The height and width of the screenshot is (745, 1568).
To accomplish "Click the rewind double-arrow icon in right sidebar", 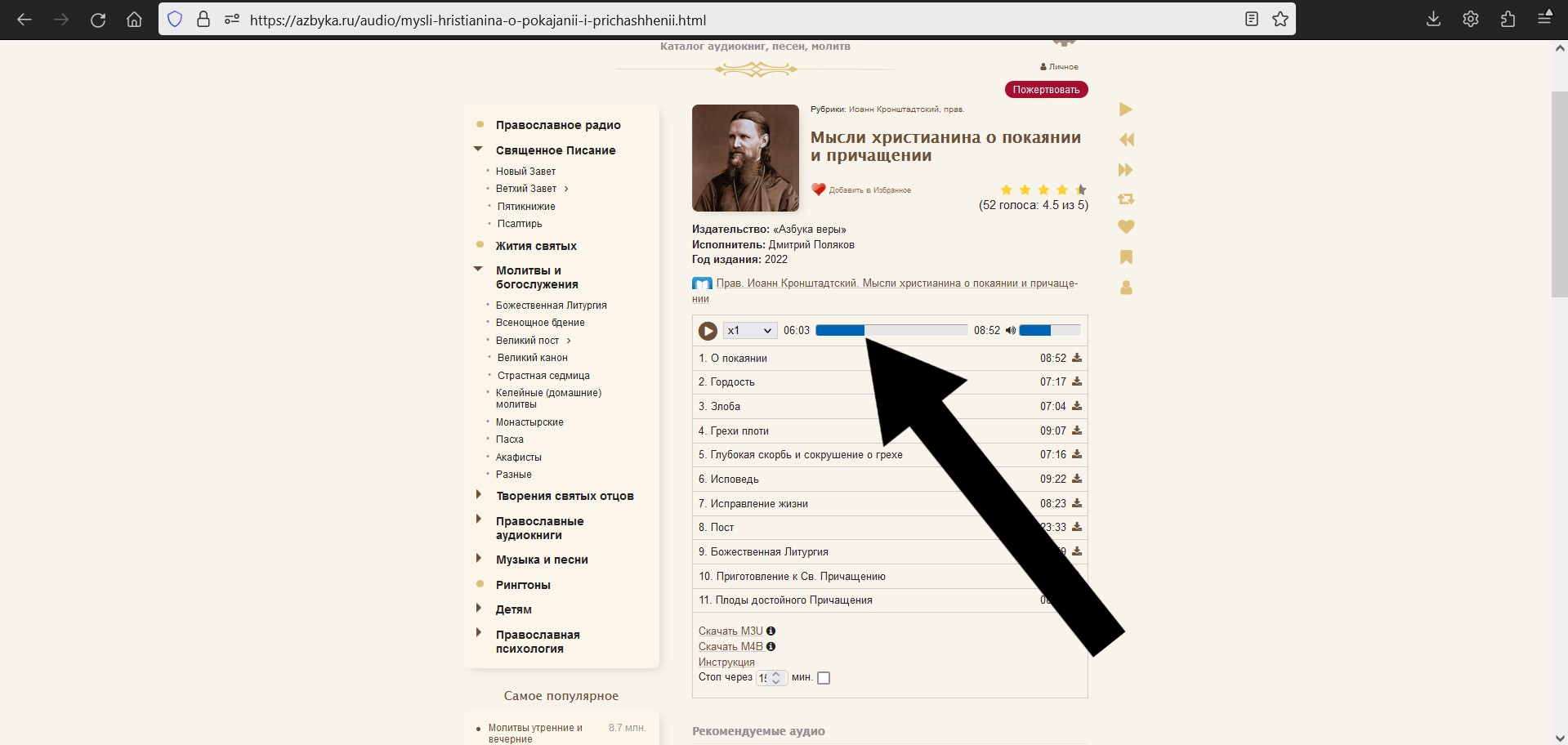I will click(x=1126, y=140).
